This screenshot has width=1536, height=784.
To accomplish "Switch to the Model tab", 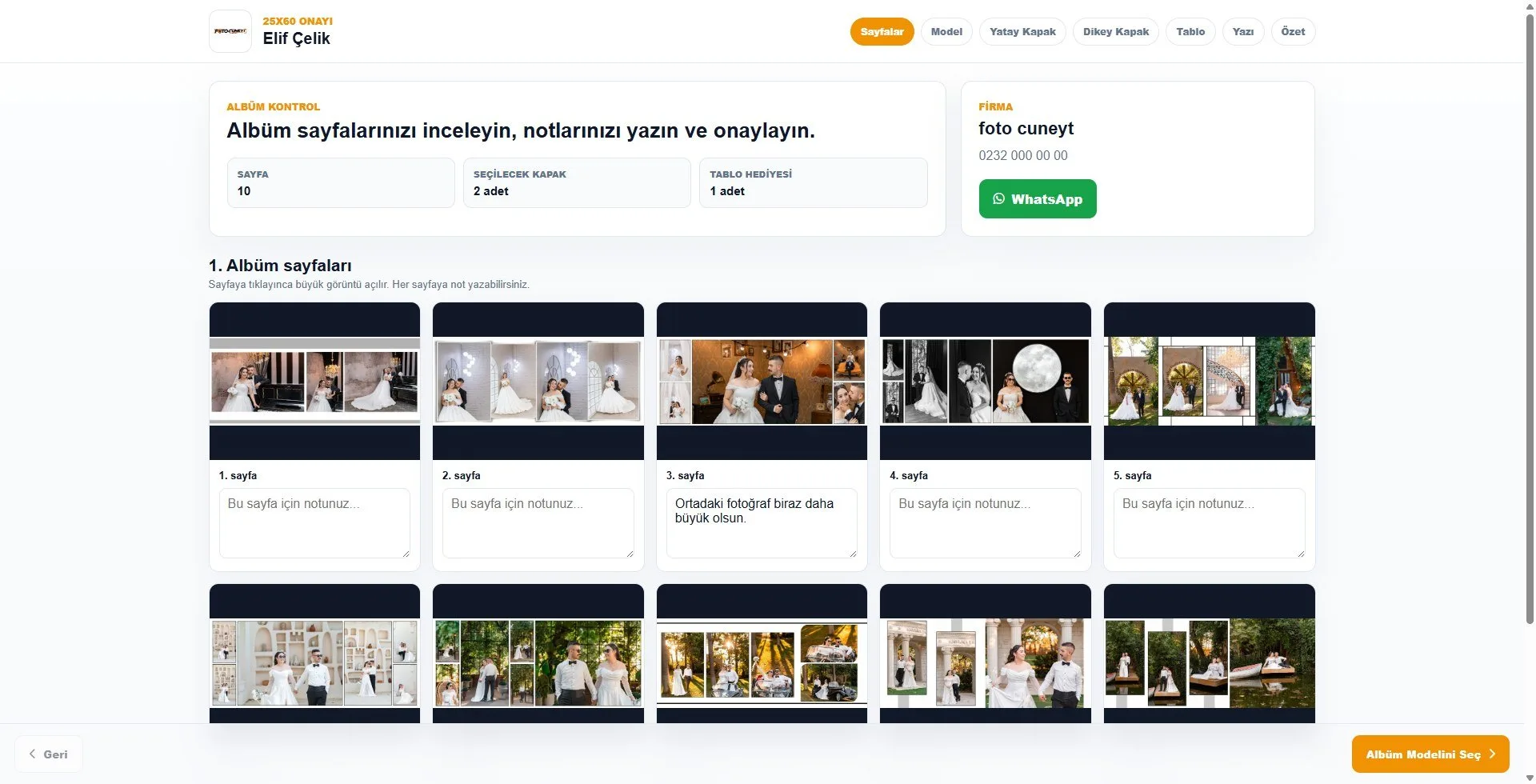I will coord(946,32).
